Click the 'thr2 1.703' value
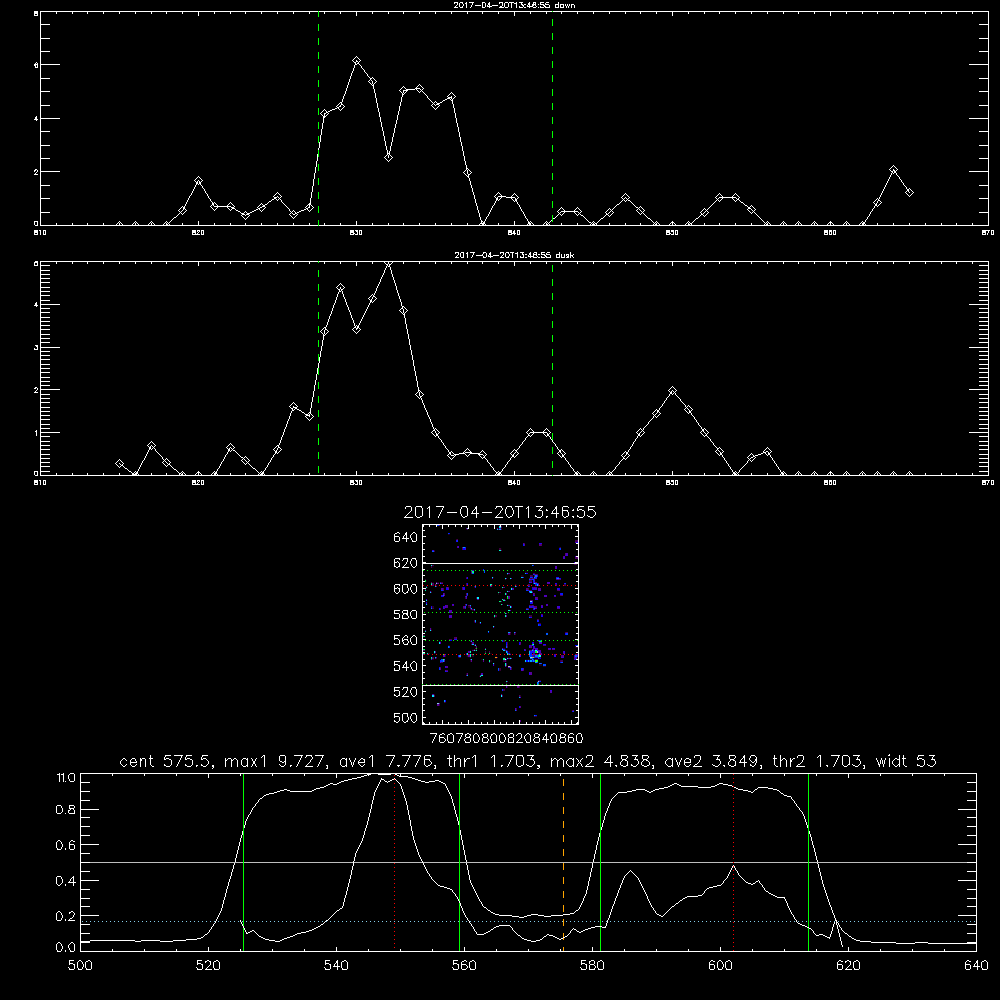 (x=817, y=761)
